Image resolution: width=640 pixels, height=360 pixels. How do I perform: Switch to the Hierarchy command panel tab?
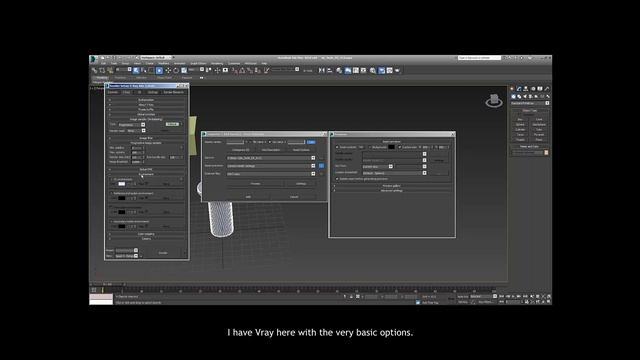coord(526,89)
